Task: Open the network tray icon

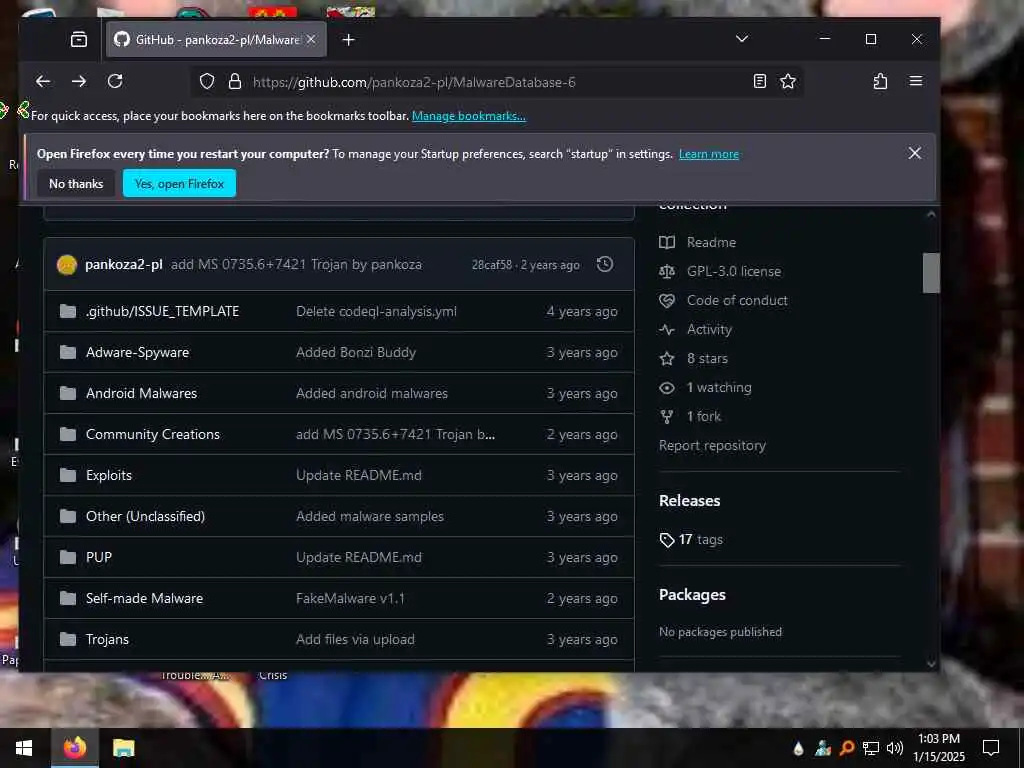Action: pyautogui.click(x=871, y=748)
